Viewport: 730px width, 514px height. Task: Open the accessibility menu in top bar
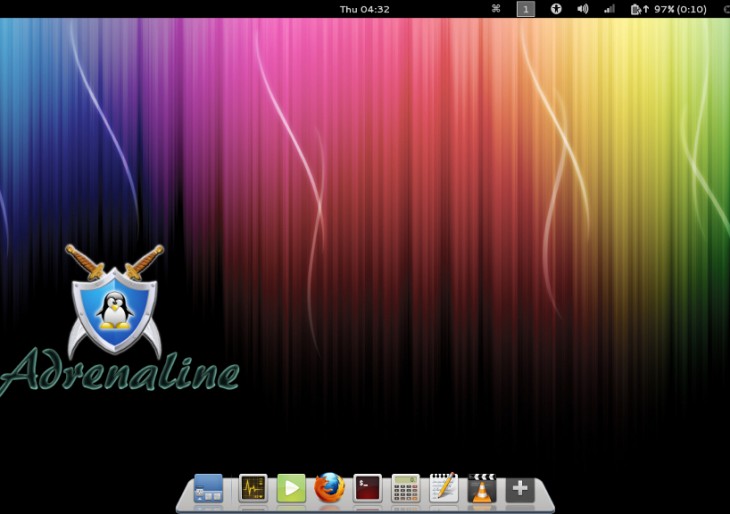(555, 9)
